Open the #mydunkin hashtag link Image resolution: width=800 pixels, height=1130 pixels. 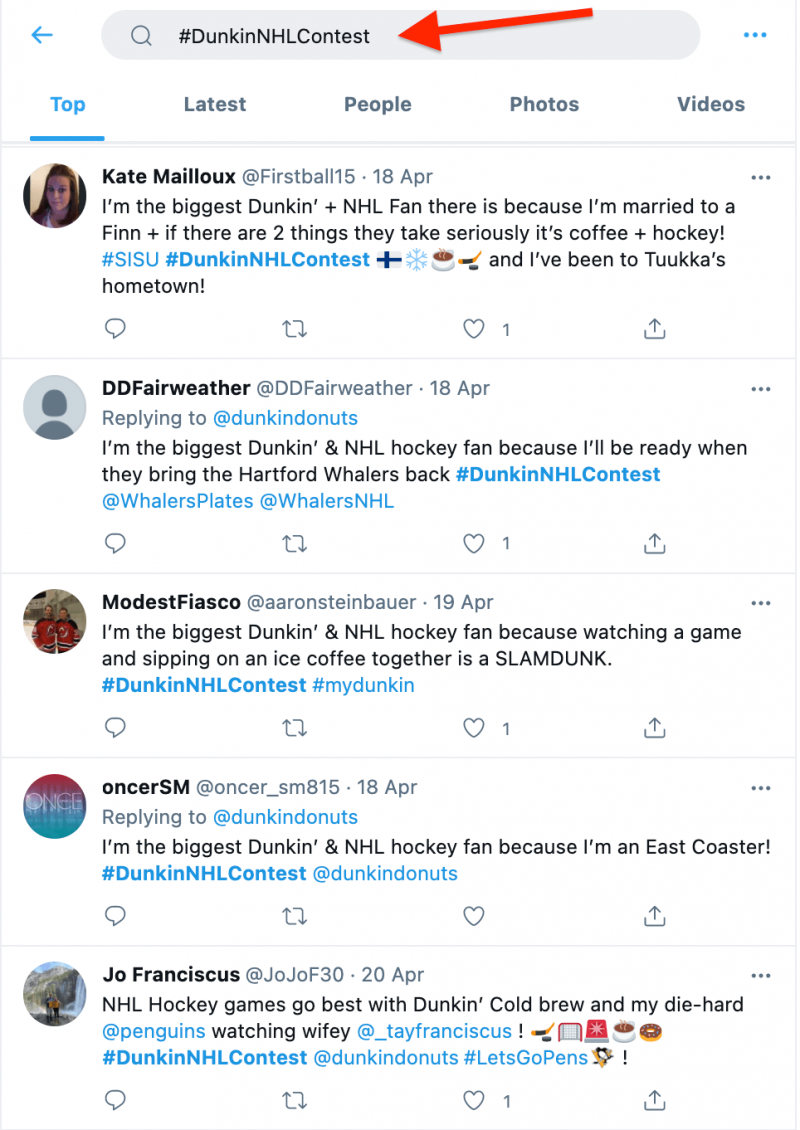click(x=363, y=685)
